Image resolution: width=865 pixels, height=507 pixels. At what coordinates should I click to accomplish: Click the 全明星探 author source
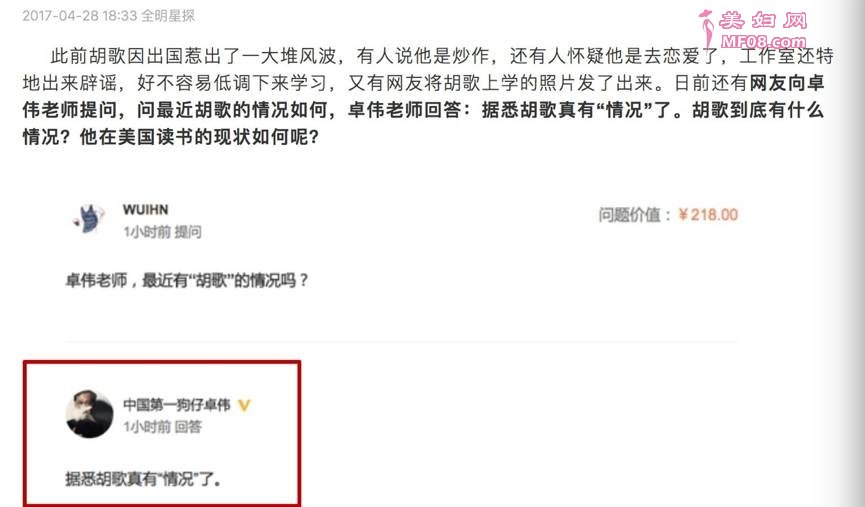(x=168, y=15)
